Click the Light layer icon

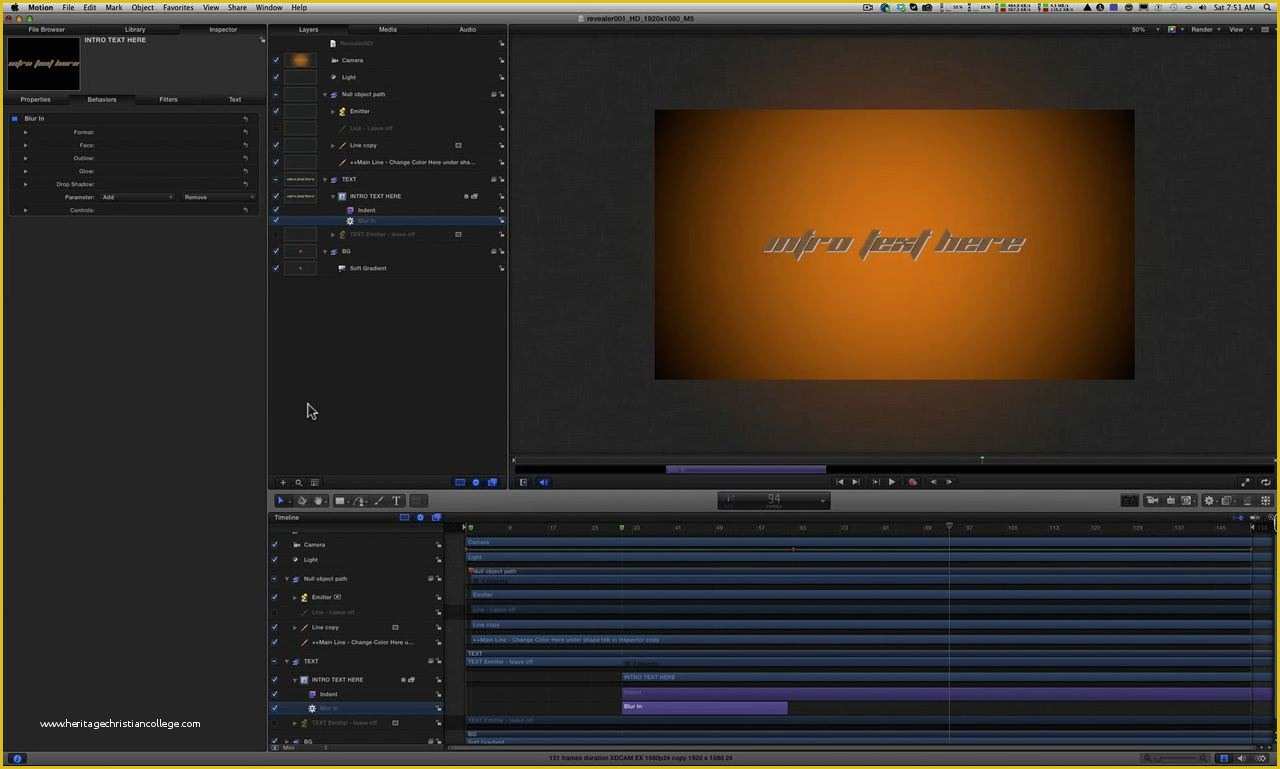333,77
